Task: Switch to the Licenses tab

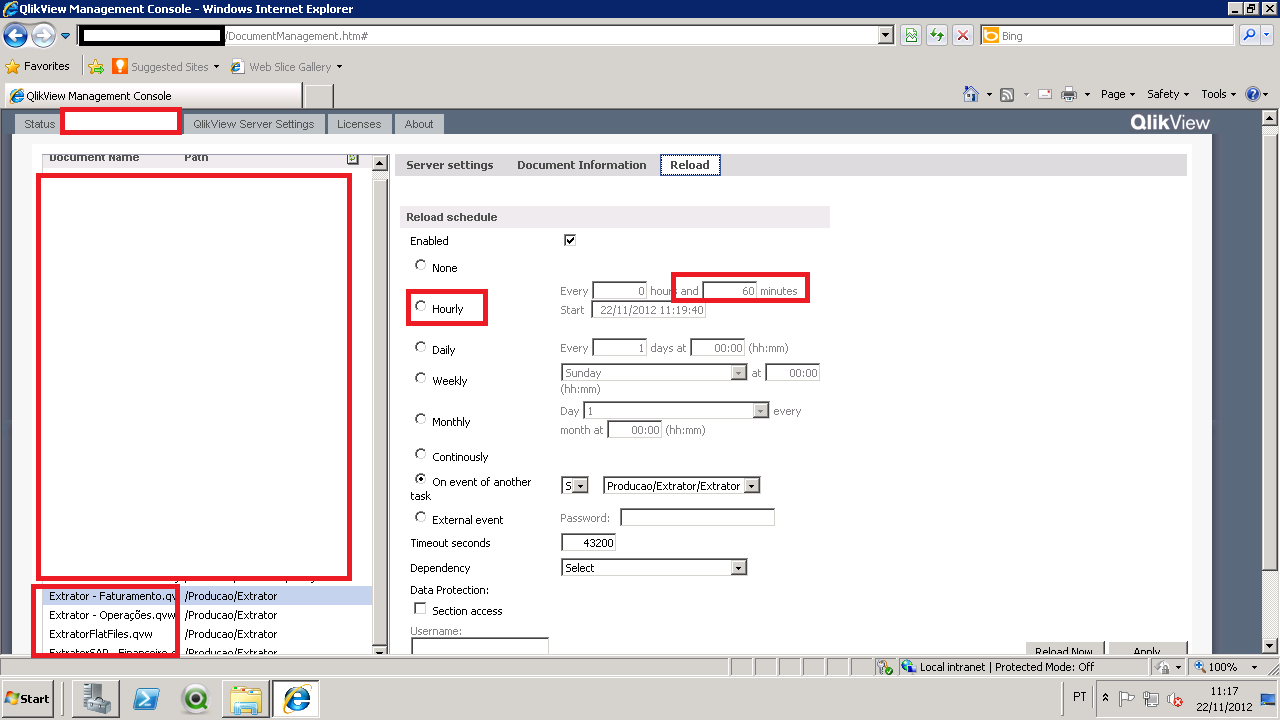Action: tap(359, 124)
